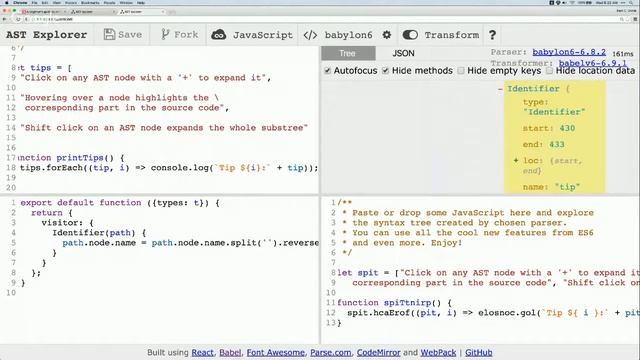Screen dimensions: 640x360
Task: Open the Bookmarks menu
Action: pos(90,2)
